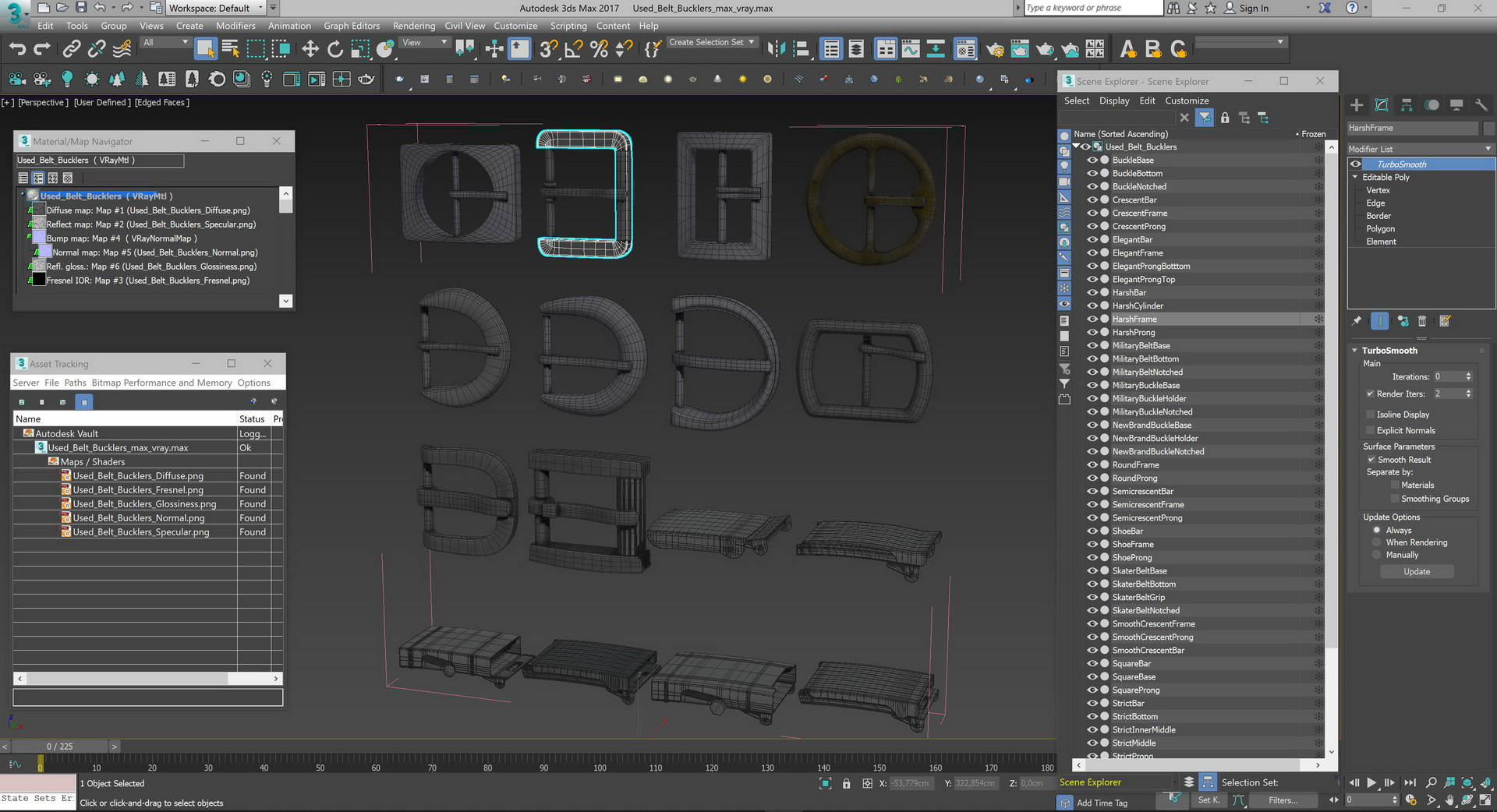Uncheck the Smooth Result checkbox
The width and height of the screenshot is (1497, 812).
[1371, 460]
